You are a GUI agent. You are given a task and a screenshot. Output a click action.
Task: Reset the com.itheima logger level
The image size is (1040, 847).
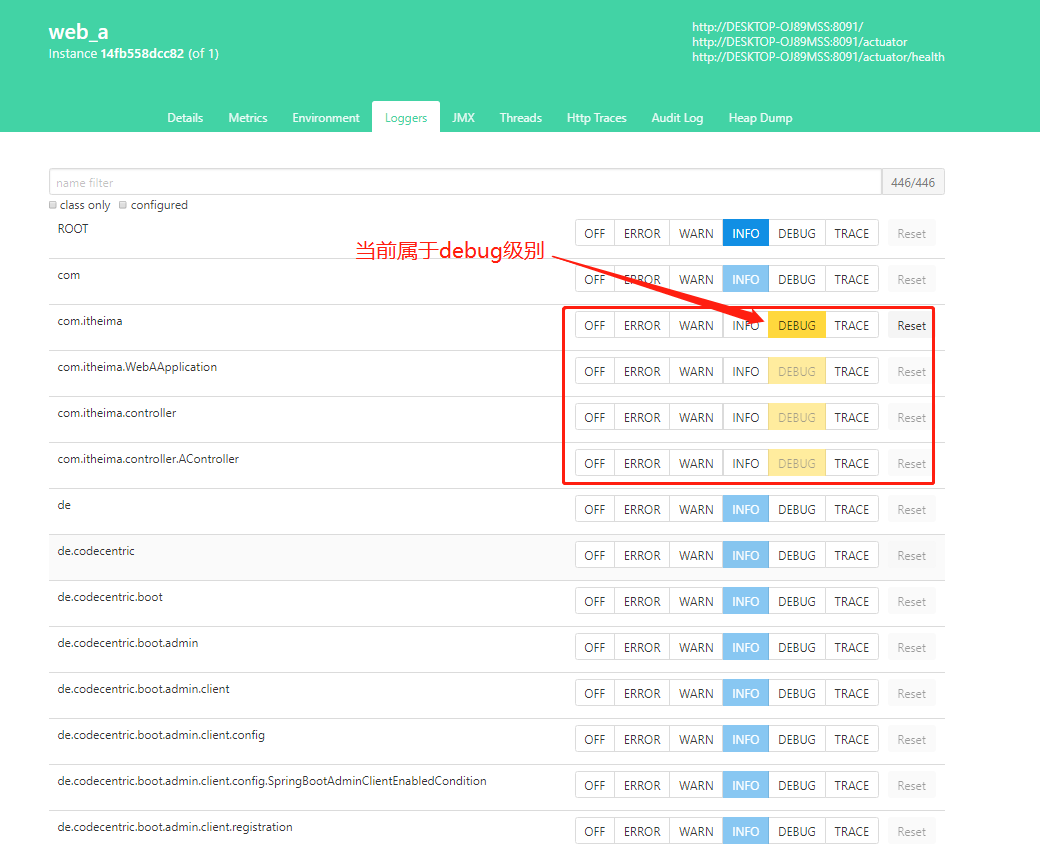911,326
